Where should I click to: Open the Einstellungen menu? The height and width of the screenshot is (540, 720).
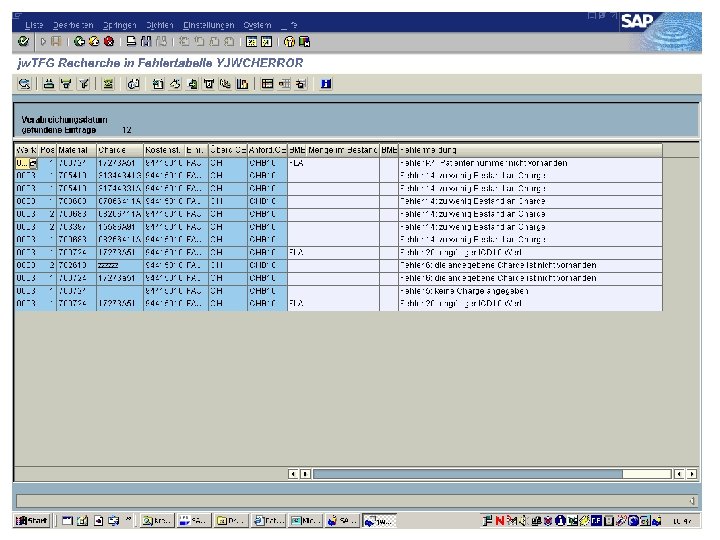click(x=208, y=25)
